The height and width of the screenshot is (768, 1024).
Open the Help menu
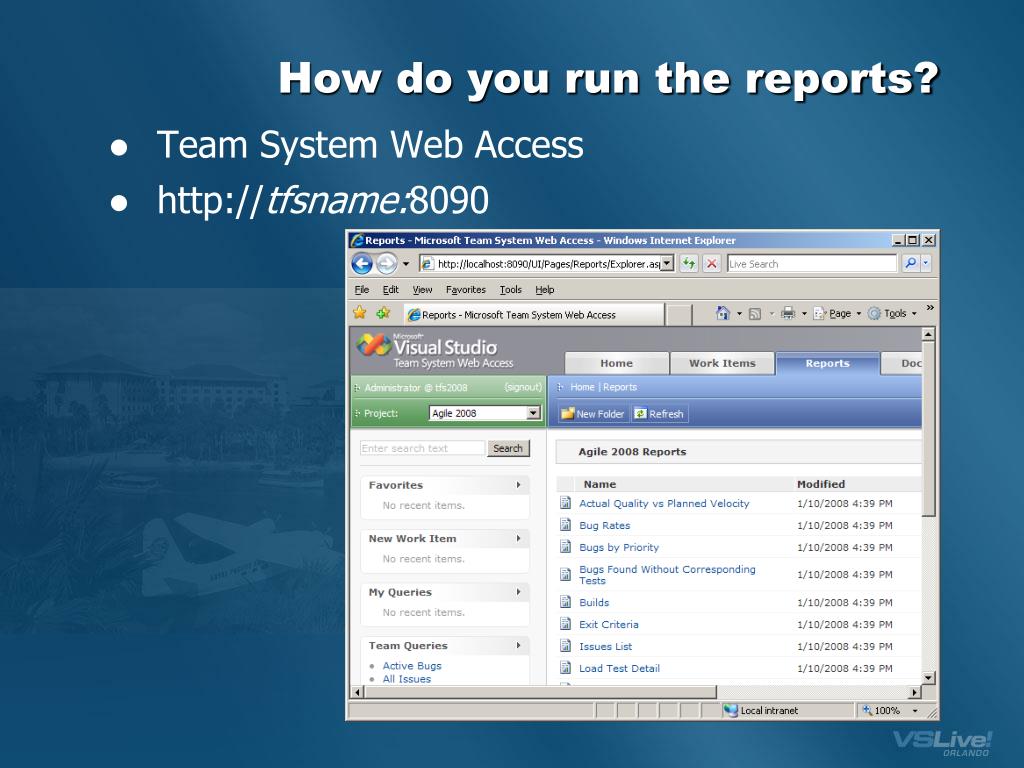coord(545,289)
